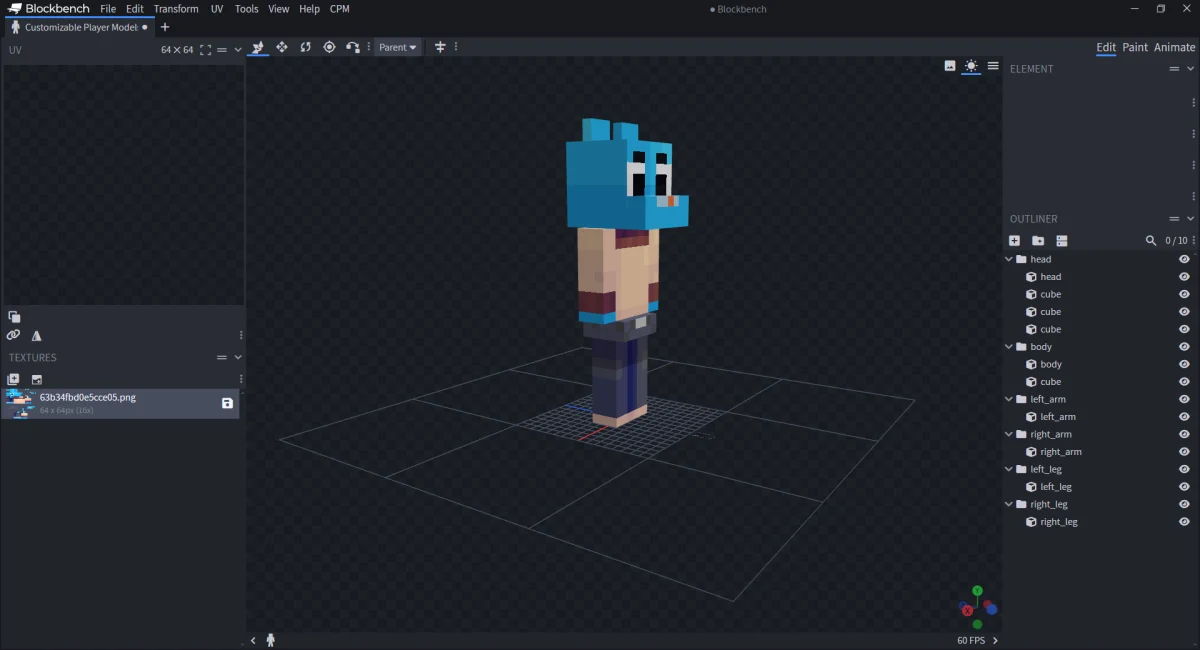Open the viewport hamburger menu

pos(993,66)
